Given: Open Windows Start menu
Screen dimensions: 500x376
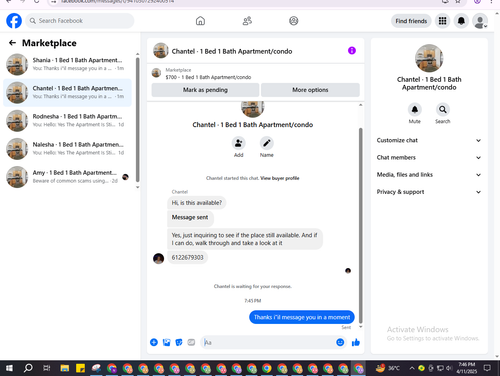Looking at the screenshot, I should click(9, 368).
